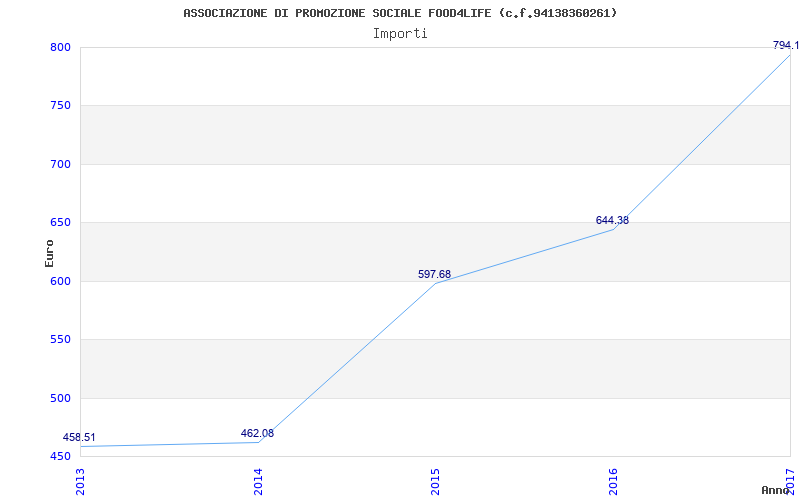Select the 794.1 data label

point(786,45)
